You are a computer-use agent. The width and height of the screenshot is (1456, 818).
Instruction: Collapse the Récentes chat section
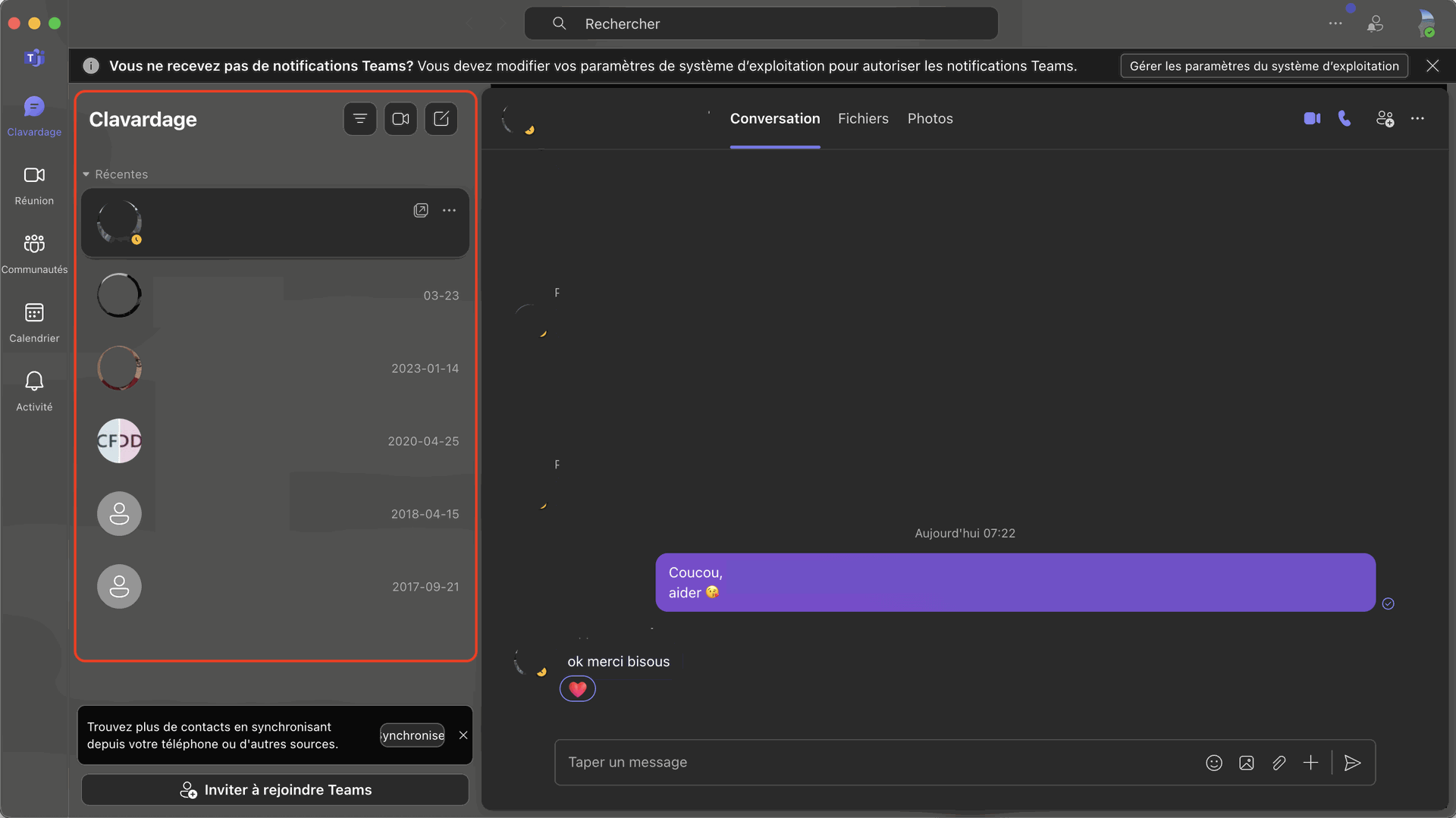pos(86,174)
